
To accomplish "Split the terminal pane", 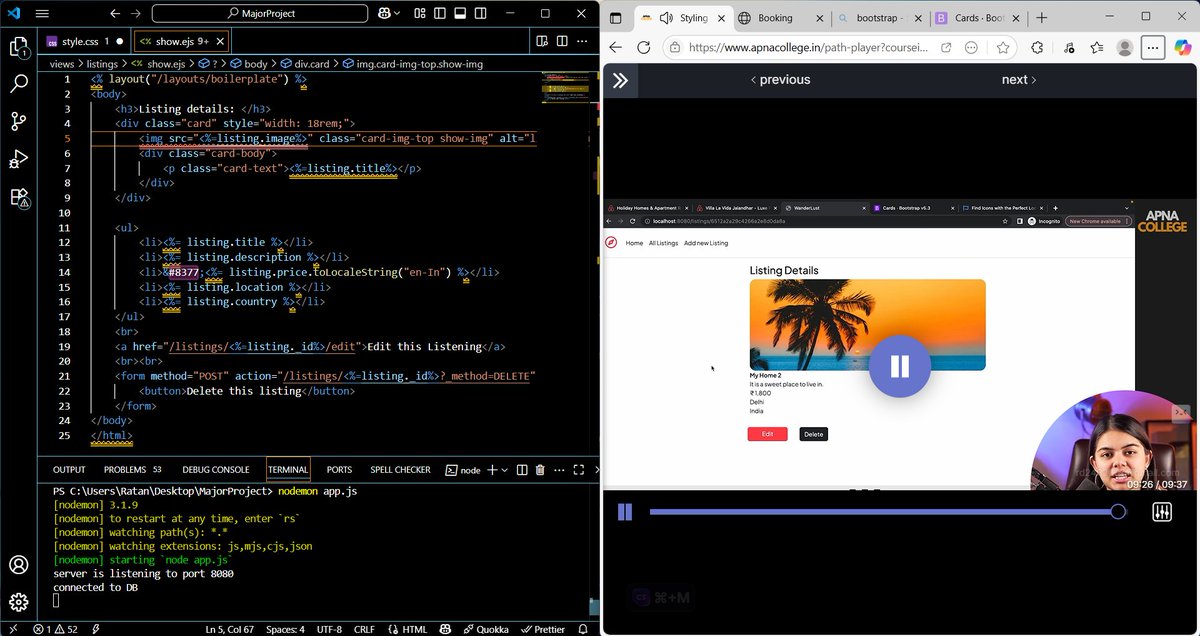I will [x=522, y=469].
